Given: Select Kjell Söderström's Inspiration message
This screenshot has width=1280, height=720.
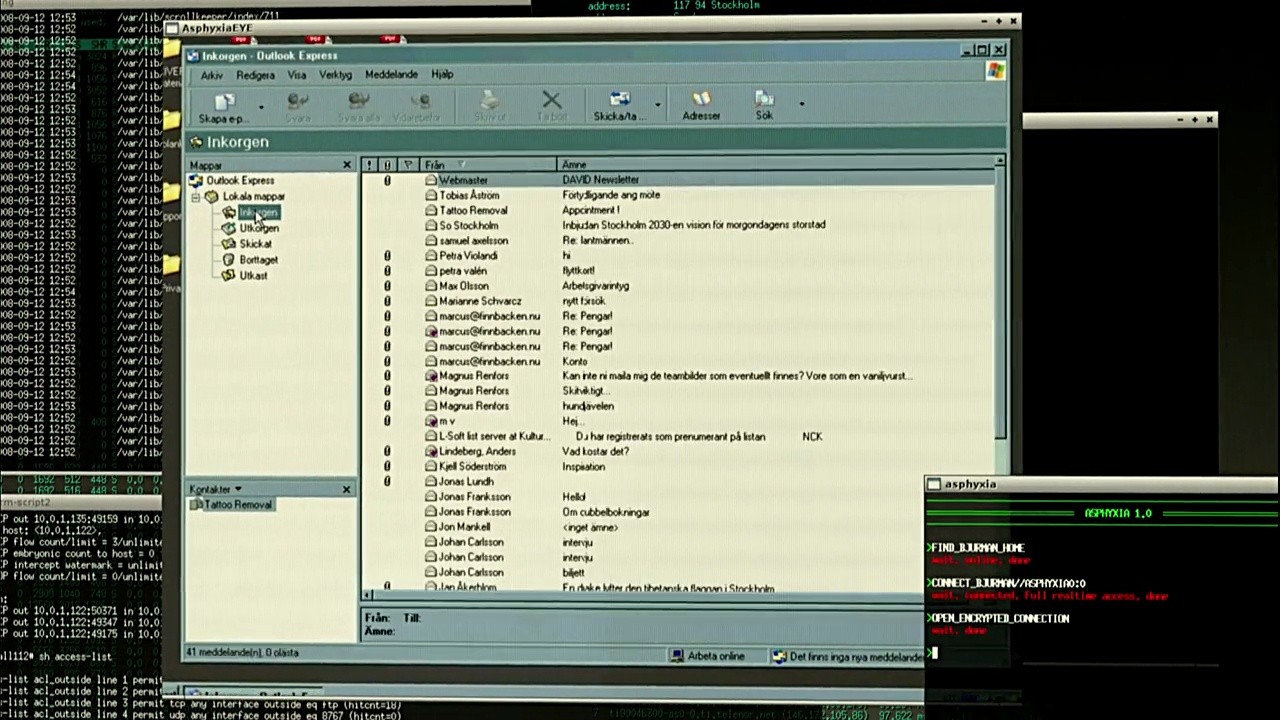Looking at the screenshot, I should 679,467.
